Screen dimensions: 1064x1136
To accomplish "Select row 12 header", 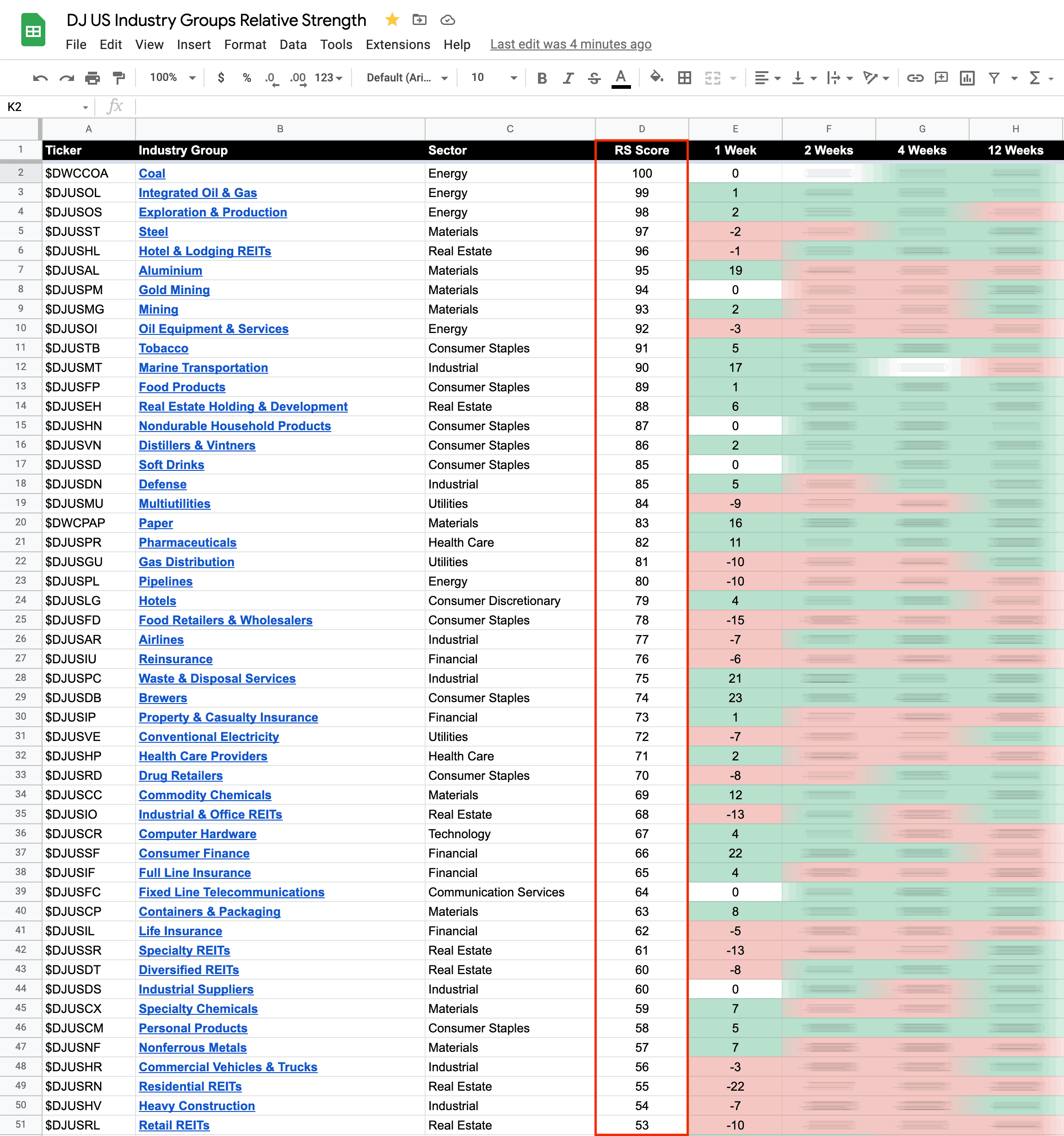I will (x=20, y=367).
